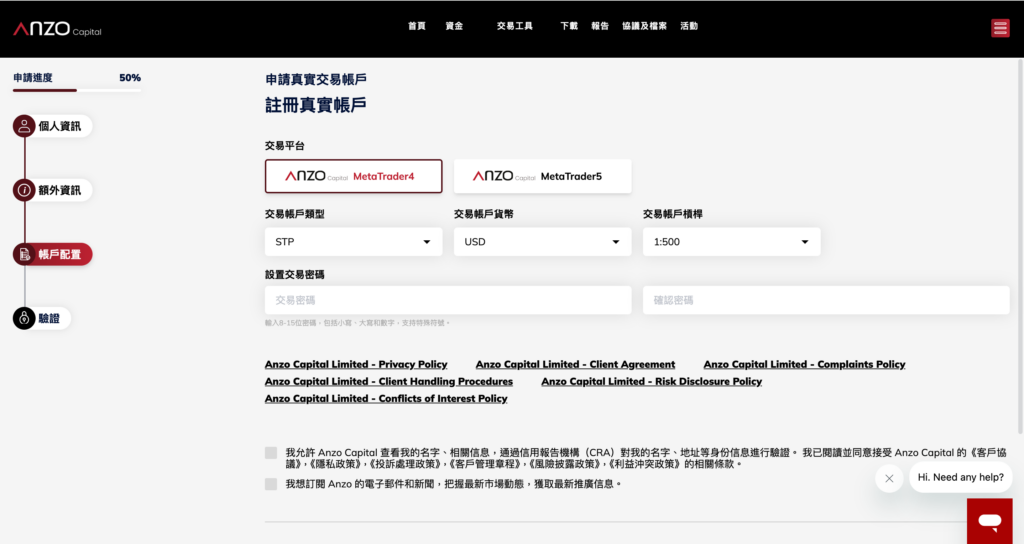Open the 交易帳戶槓桿 1:500 dropdown
The height and width of the screenshot is (544, 1024).
point(731,242)
